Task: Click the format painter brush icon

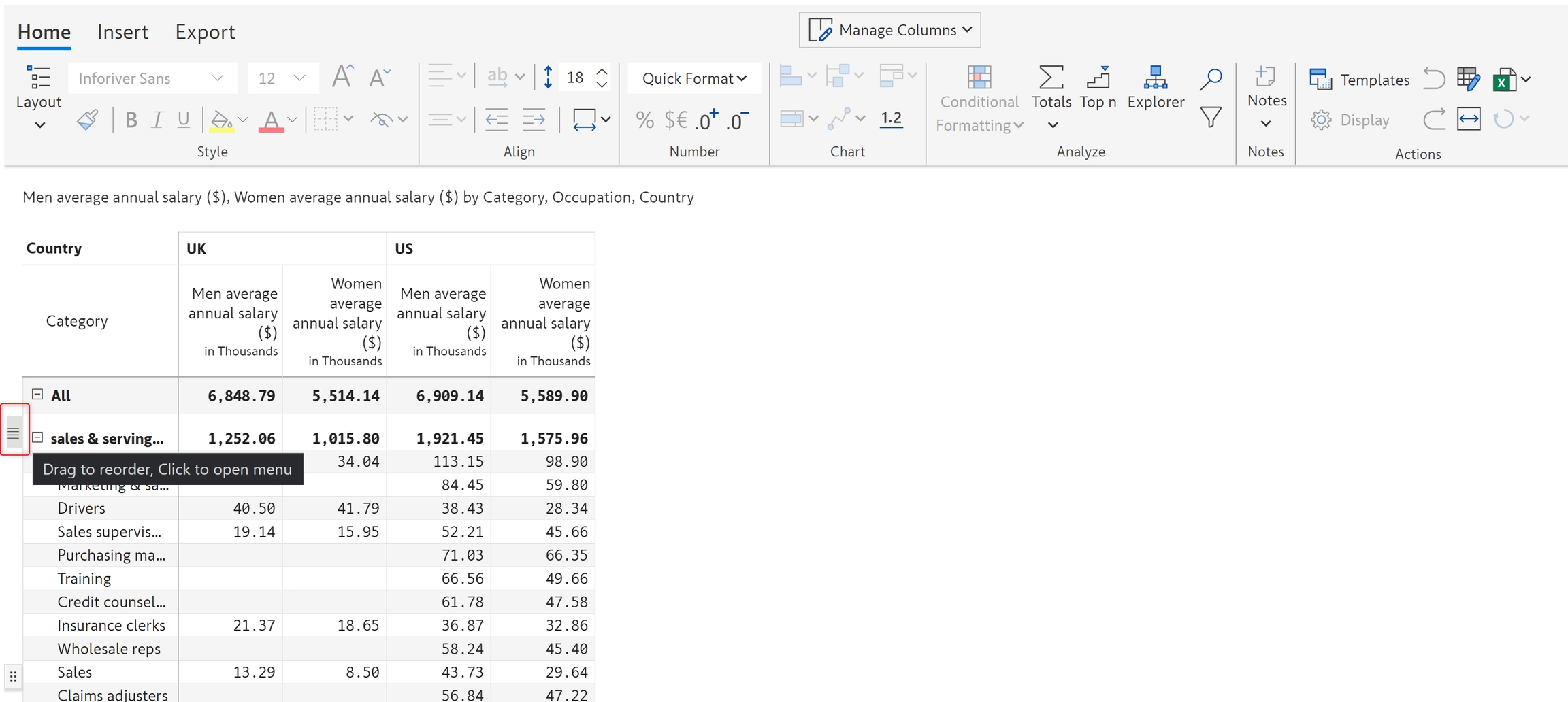Action: coord(88,120)
